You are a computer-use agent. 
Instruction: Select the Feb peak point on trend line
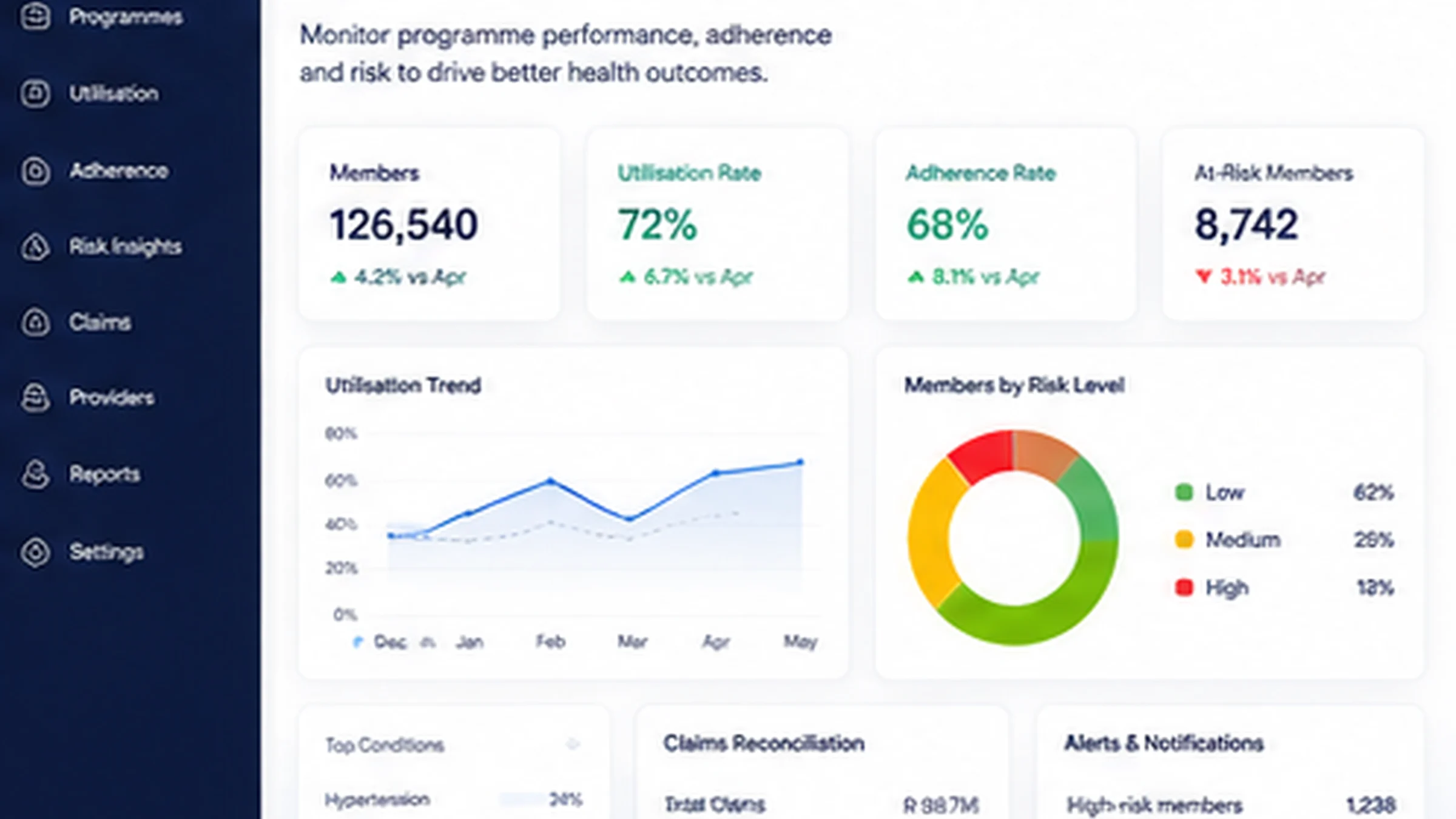551,481
